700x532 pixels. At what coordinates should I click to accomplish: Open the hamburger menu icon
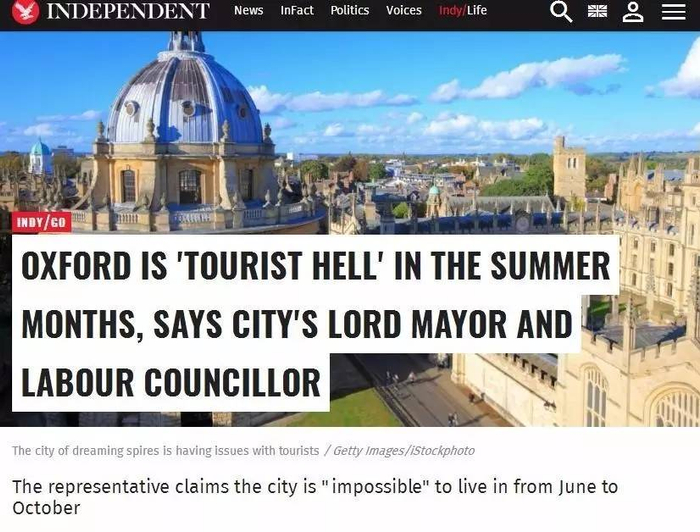pyautogui.click(x=673, y=11)
